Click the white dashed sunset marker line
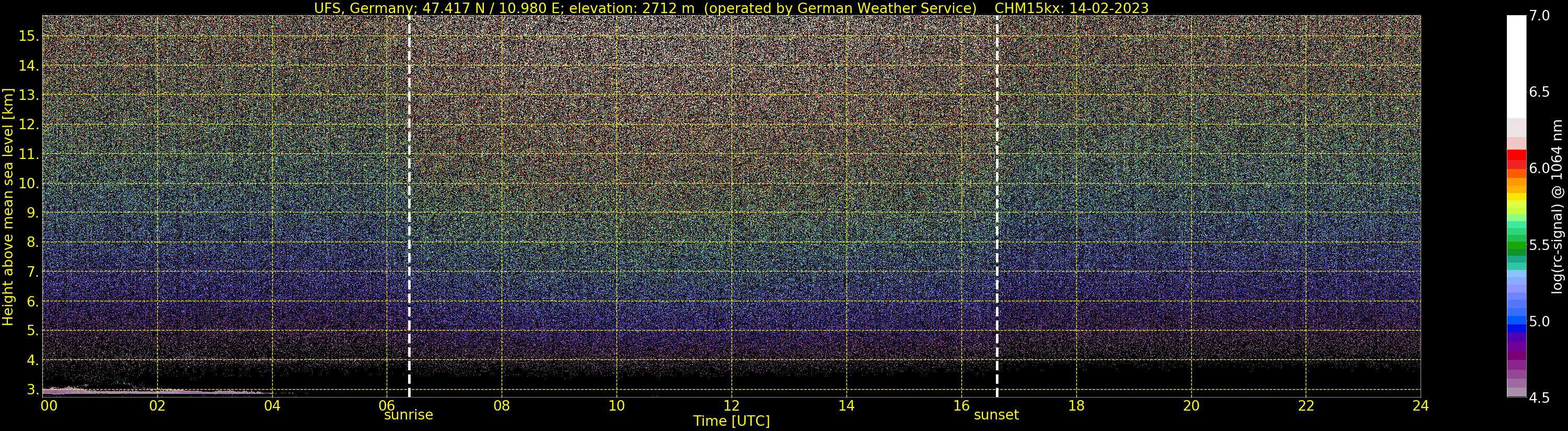Image resolution: width=1568 pixels, height=431 pixels. click(x=997, y=207)
